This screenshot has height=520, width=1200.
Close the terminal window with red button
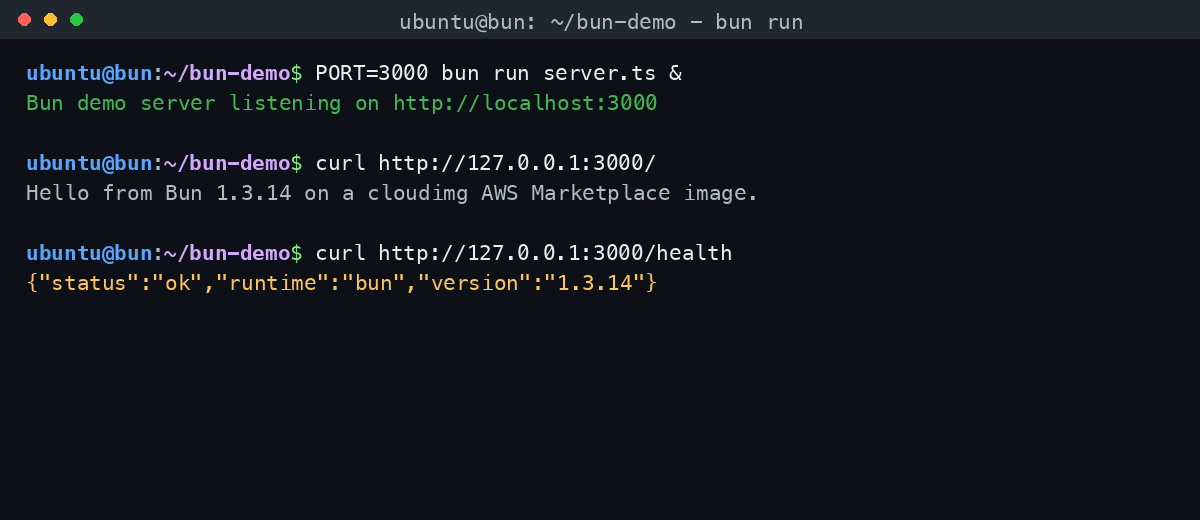pos(24,20)
